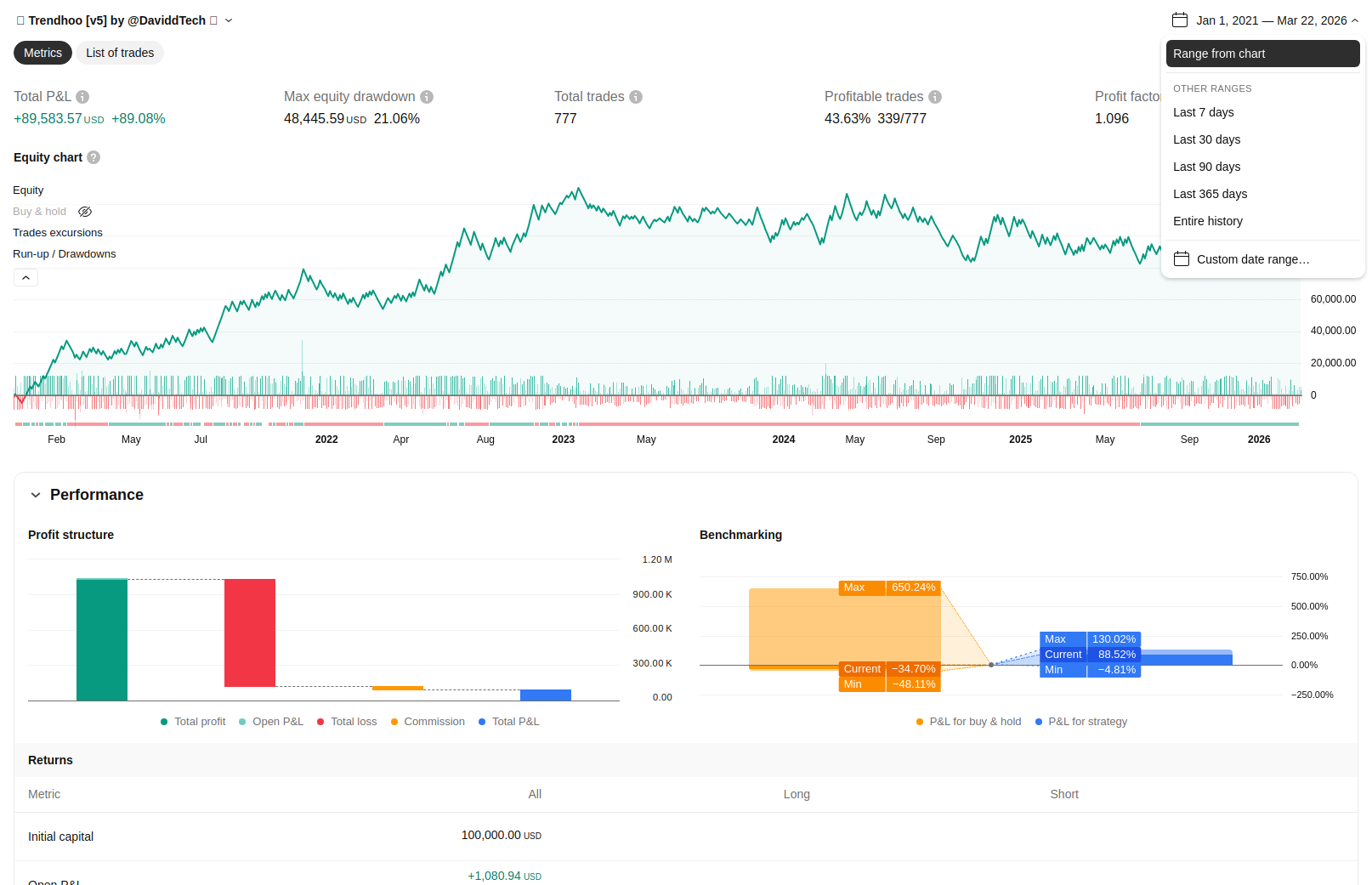Image resolution: width=1372 pixels, height=885 pixels.
Task: Click the Max equity drawdown info icon
Action: [x=427, y=97]
